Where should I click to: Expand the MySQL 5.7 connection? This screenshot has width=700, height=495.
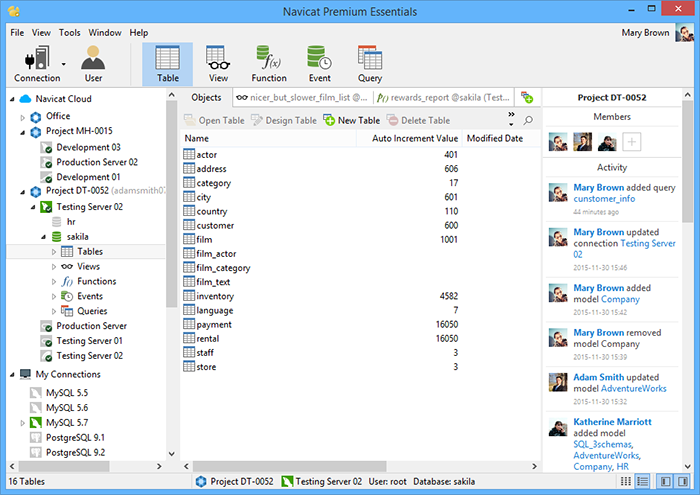[x=23, y=423]
